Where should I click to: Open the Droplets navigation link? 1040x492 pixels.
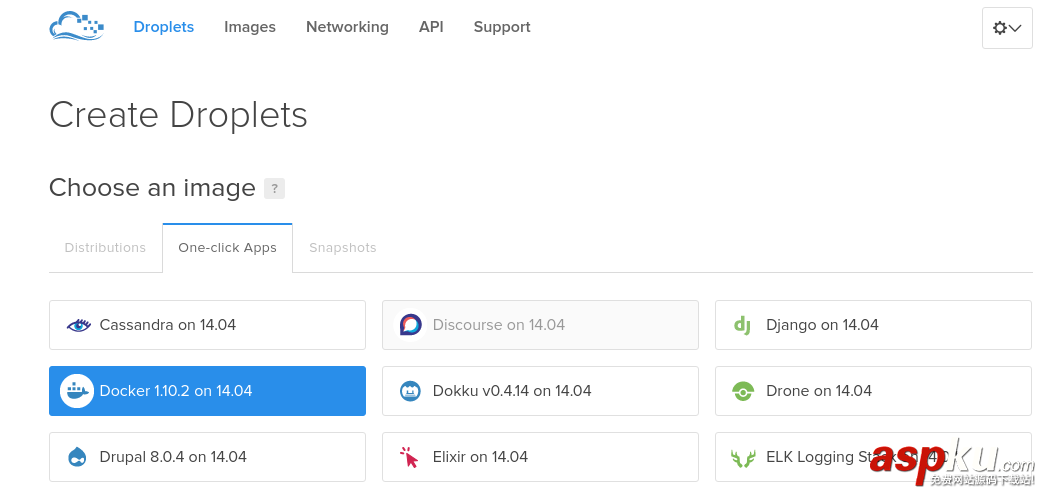pyautogui.click(x=164, y=27)
